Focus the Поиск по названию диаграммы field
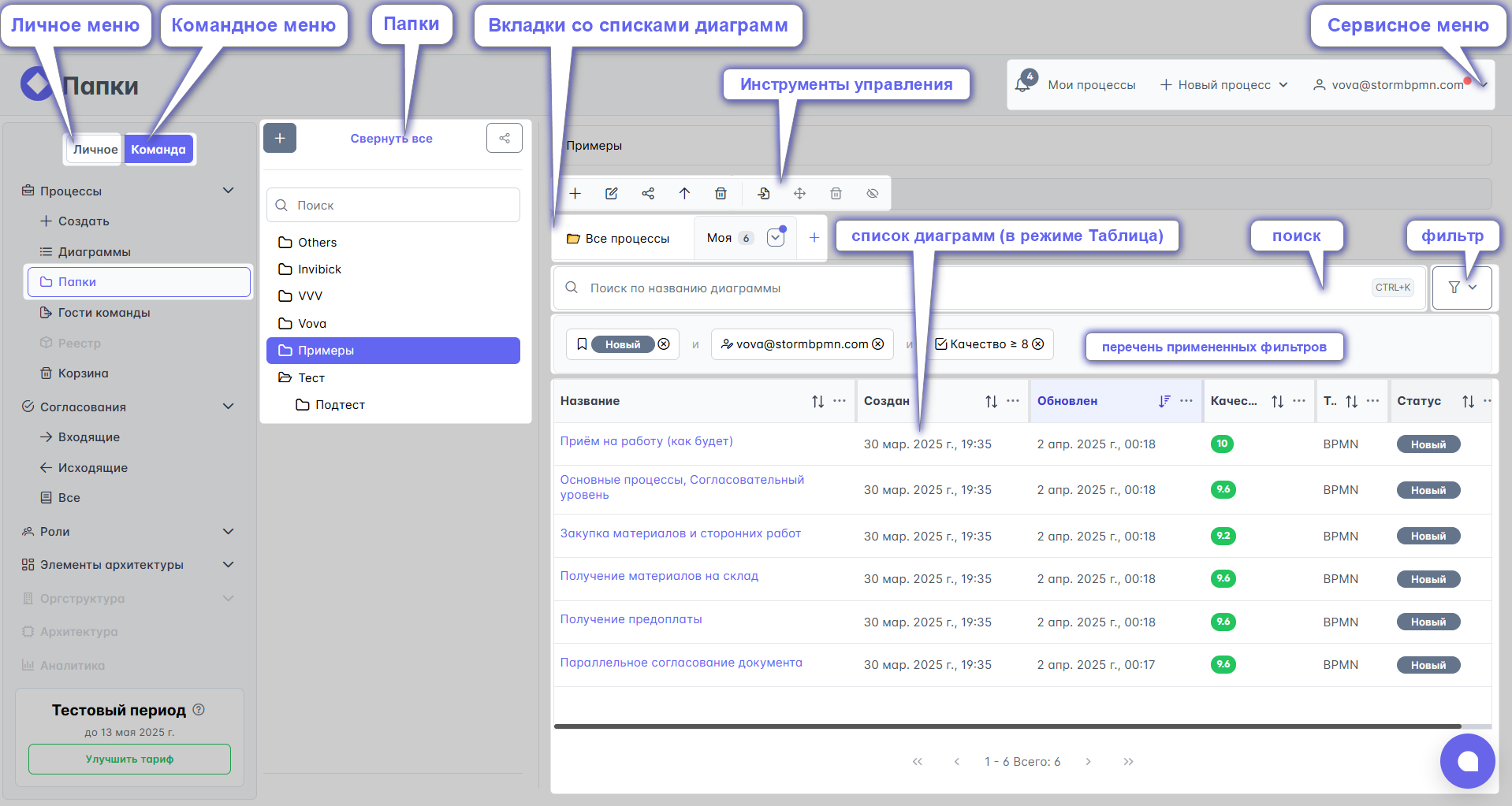The width and height of the screenshot is (1512, 806). (x=989, y=288)
